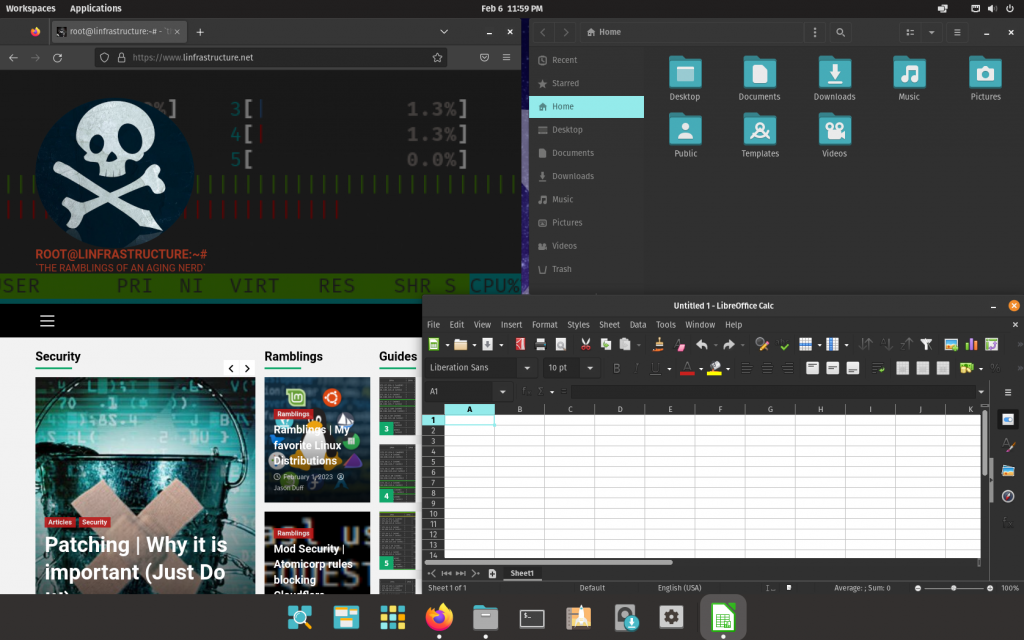Click the Paste clipboard icon in Calc
Screen dimensions: 1024x640
pos(625,344)
